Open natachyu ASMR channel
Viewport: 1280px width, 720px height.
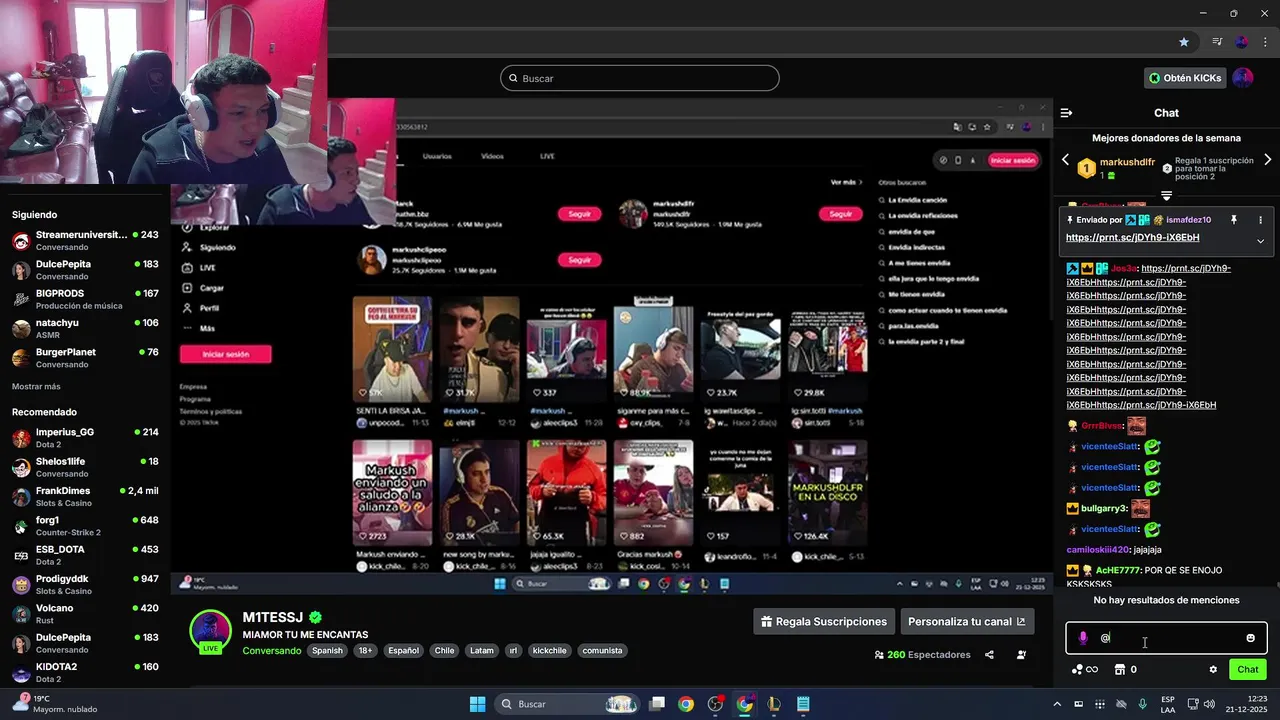click(85, 328)
